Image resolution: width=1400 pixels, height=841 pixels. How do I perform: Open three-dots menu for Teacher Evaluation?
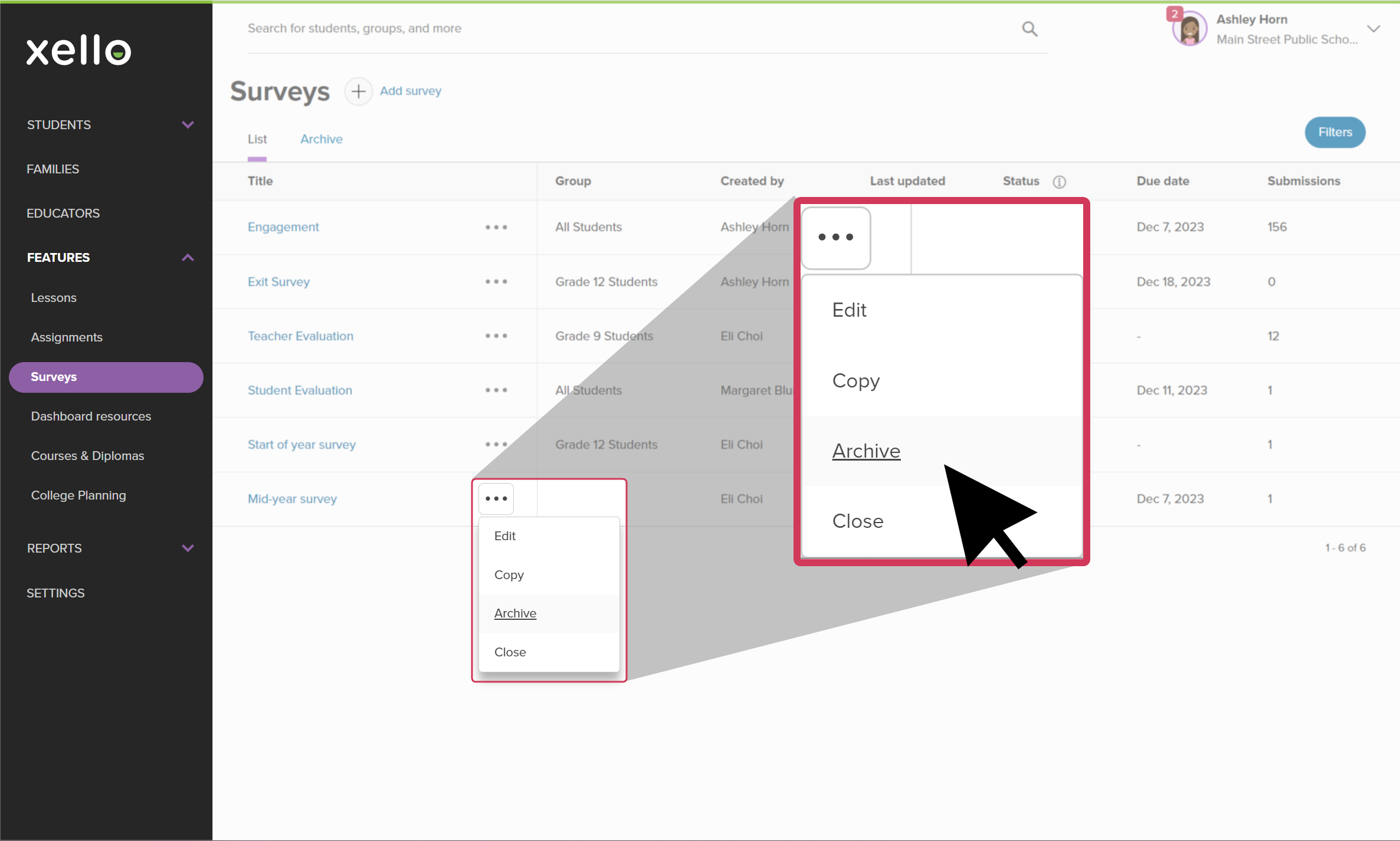(496, 336)
